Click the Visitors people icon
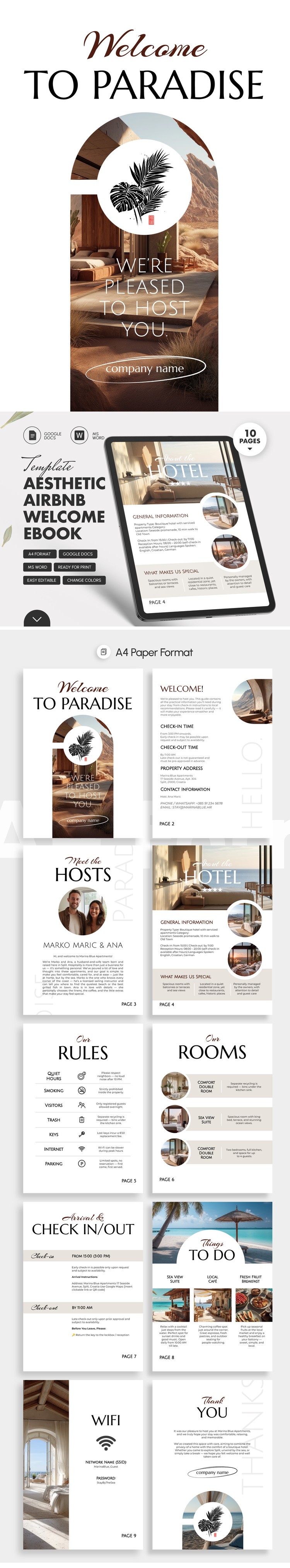 82,1105
